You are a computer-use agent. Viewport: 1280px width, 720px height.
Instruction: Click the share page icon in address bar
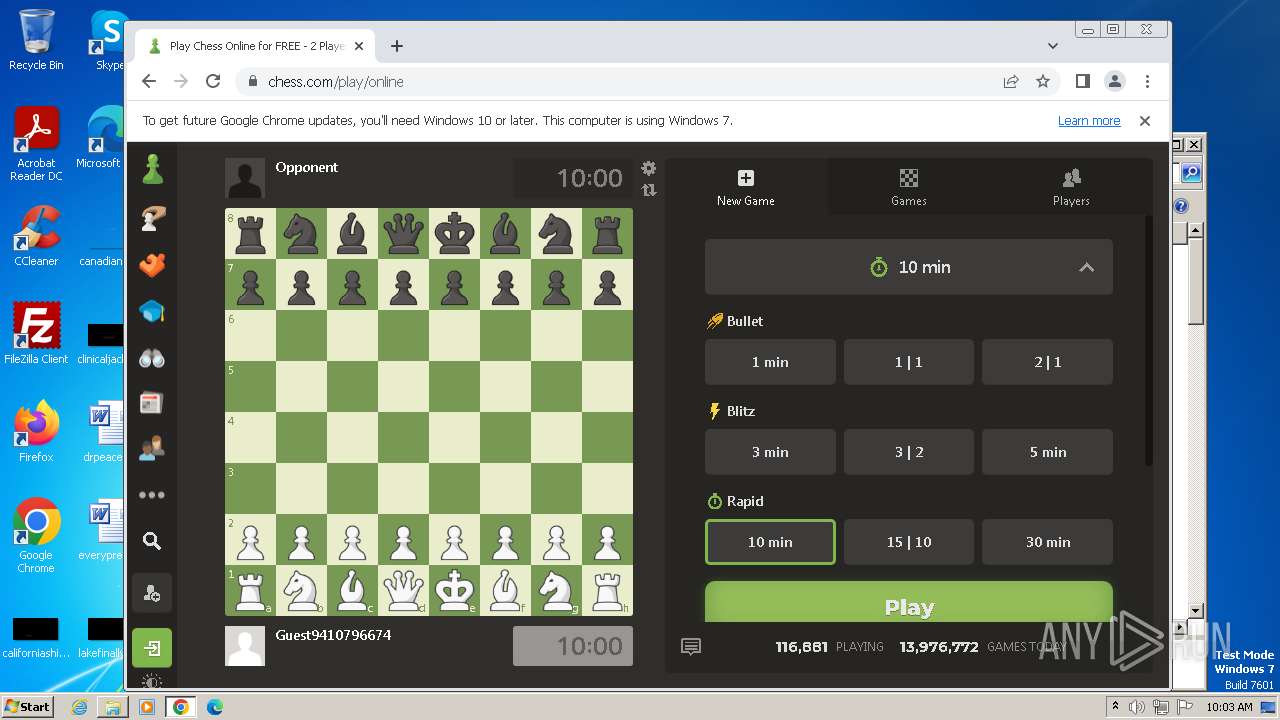(1011, 82)
